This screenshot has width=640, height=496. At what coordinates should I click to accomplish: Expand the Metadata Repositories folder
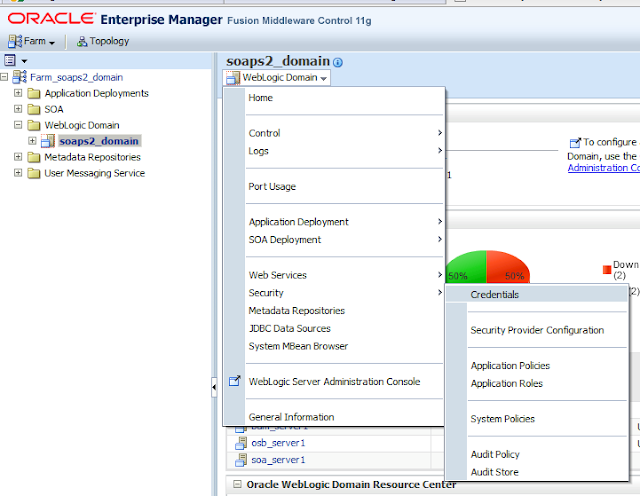18,156
